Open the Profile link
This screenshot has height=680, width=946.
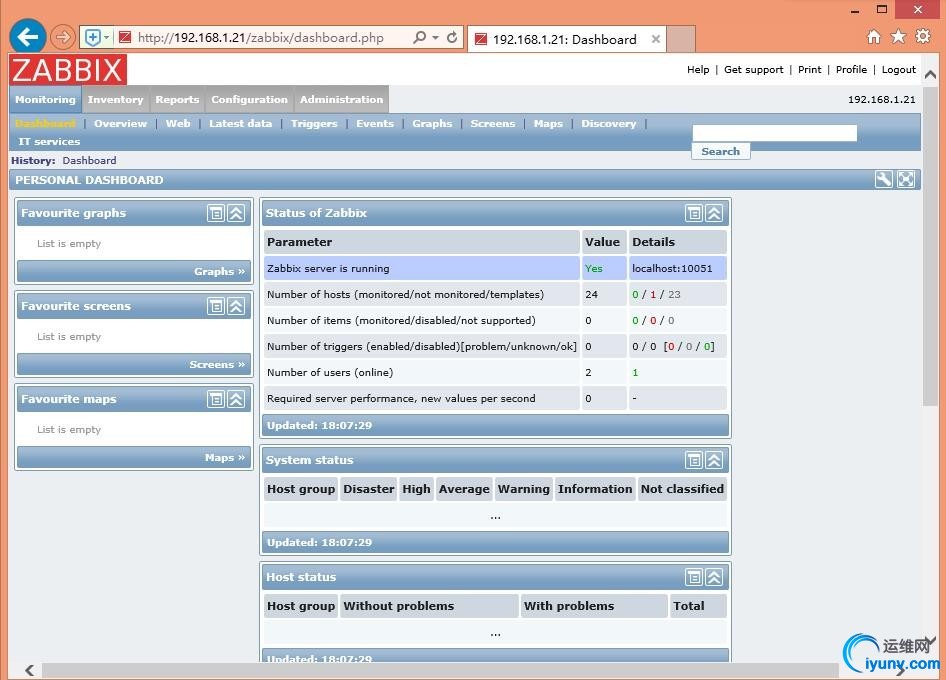tap(851, 70)
